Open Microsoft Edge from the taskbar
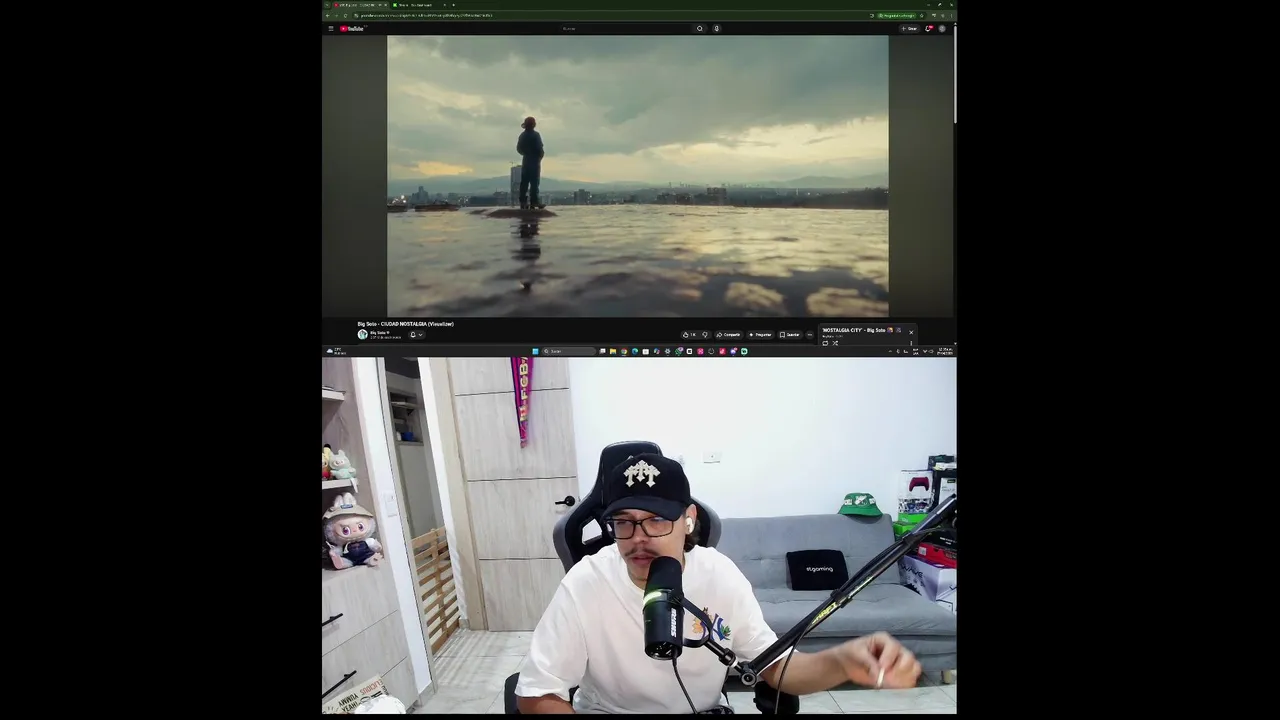 coord(634,351)
